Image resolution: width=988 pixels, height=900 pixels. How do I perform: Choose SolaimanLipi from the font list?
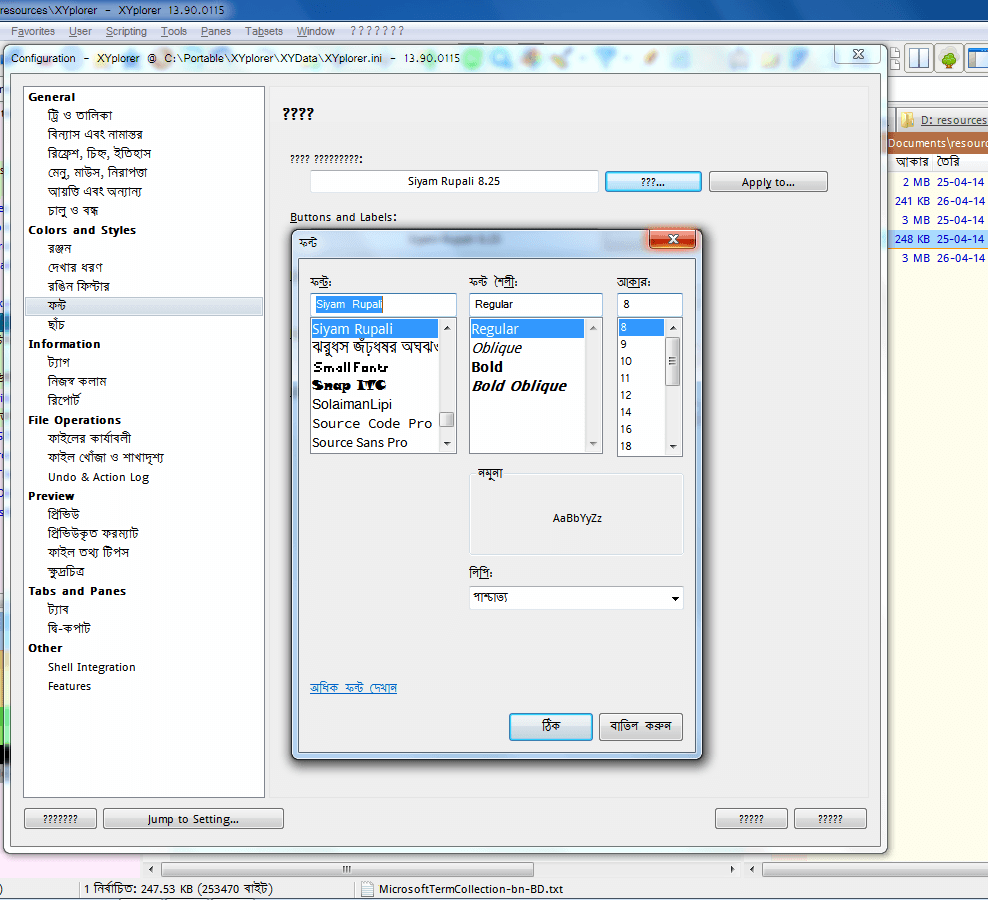click(352, 404)
